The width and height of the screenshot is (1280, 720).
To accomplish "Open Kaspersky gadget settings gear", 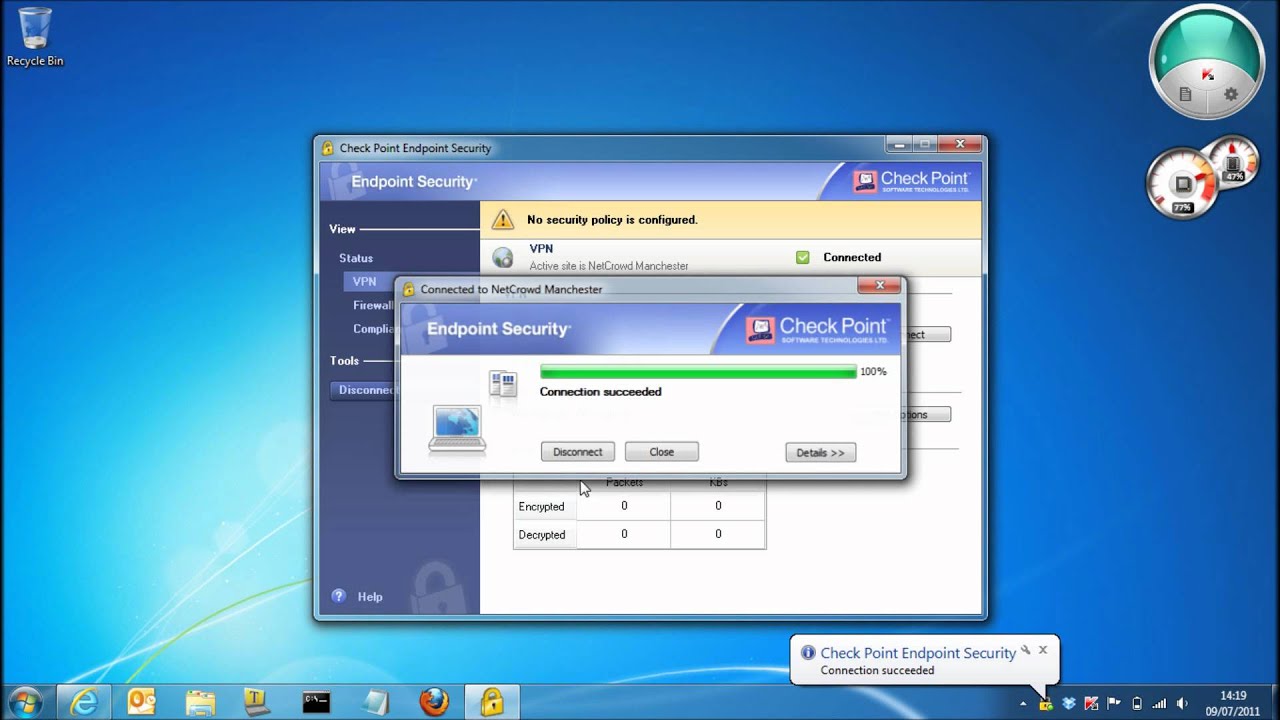I will (x=1230, y=94).
